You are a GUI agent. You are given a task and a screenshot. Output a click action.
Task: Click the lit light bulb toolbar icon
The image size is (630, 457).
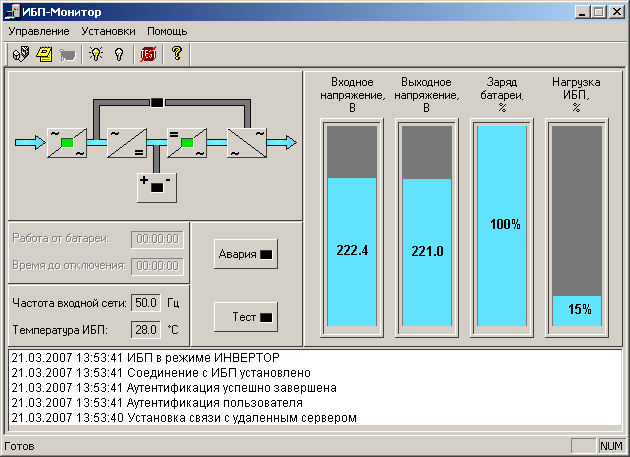point(95,54)
